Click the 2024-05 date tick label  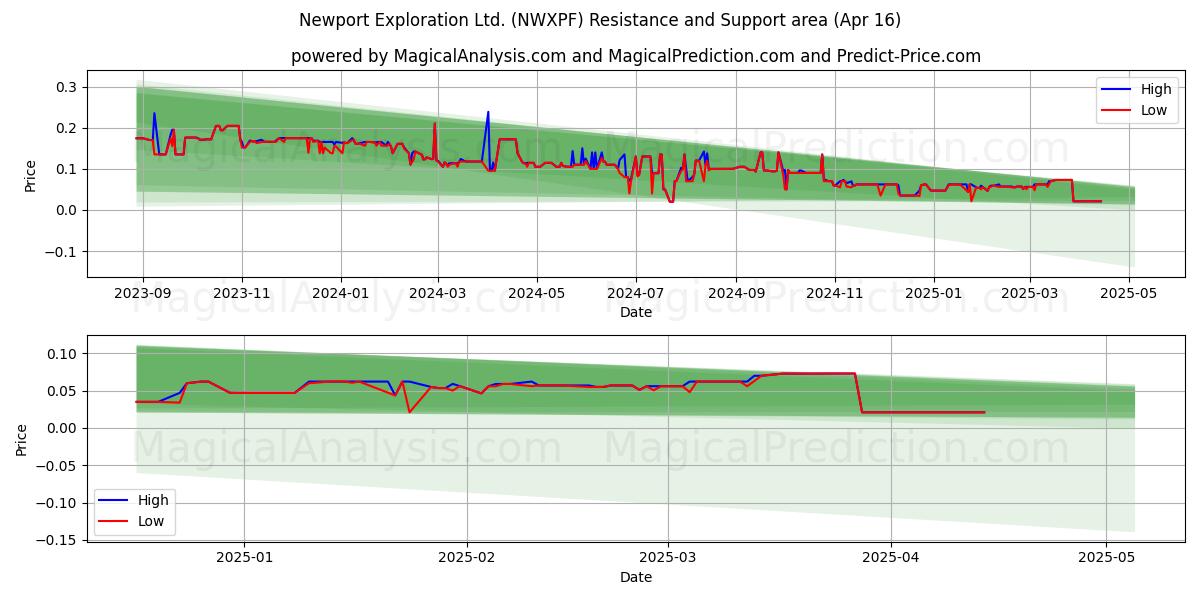pyautogui.click(x=536, y=293)
